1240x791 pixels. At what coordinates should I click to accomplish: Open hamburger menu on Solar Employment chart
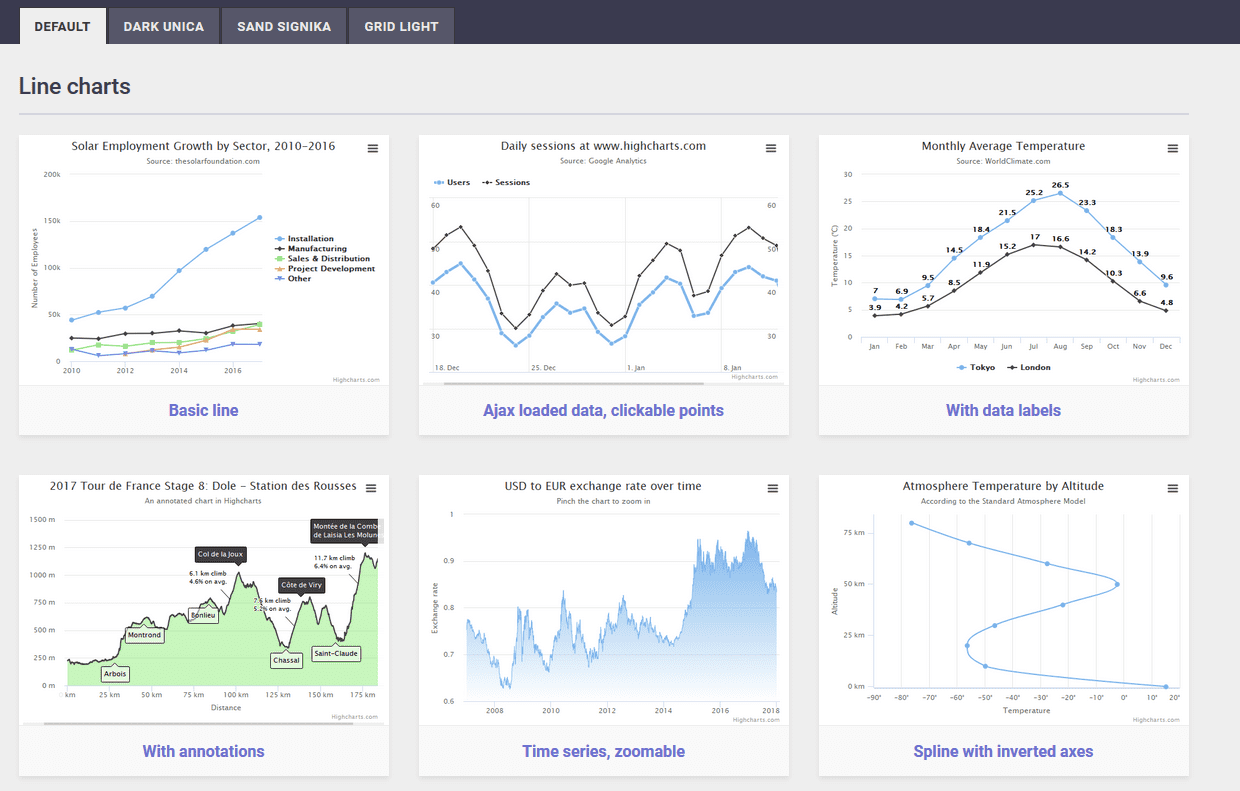point(372,148)
